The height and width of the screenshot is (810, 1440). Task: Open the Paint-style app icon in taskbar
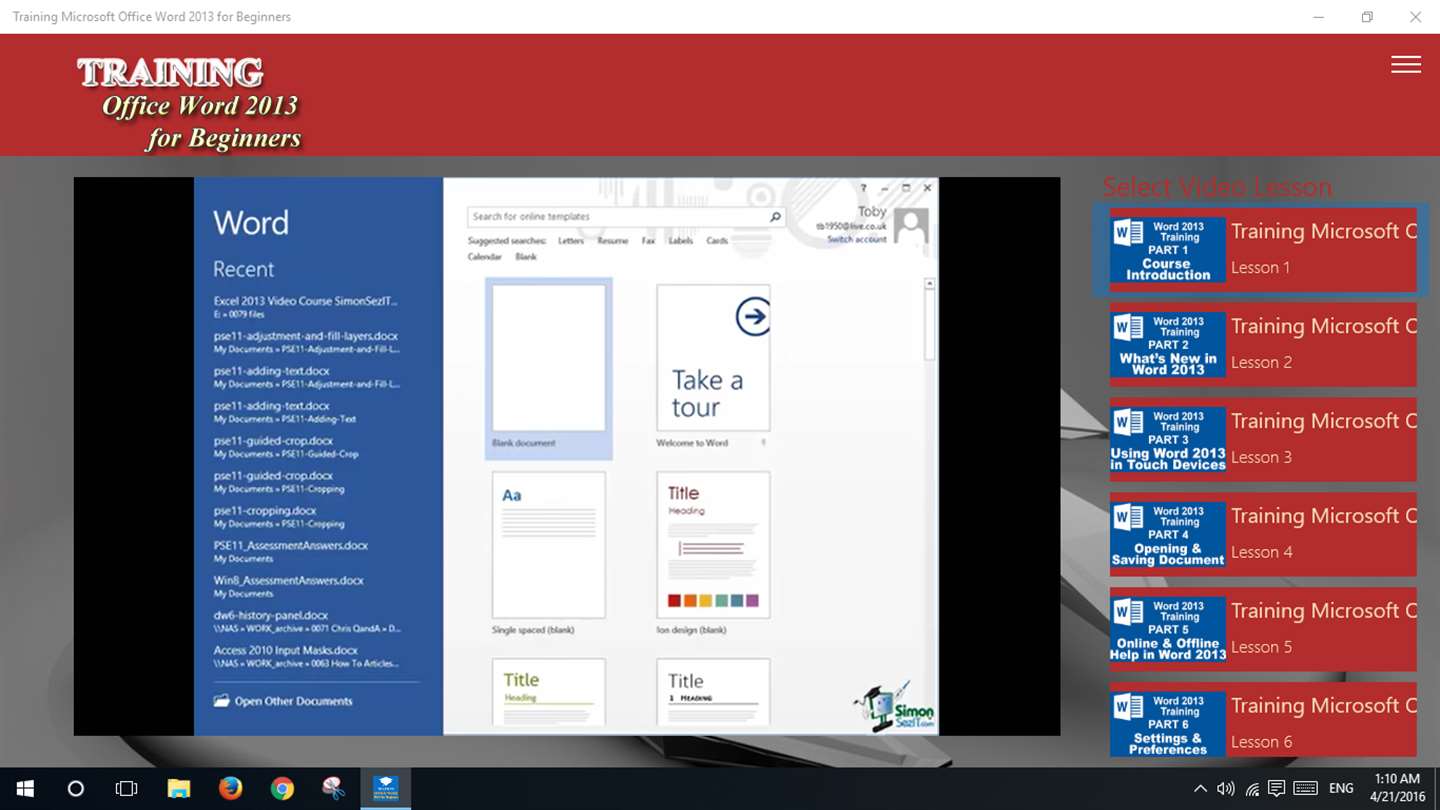point(334,789)
